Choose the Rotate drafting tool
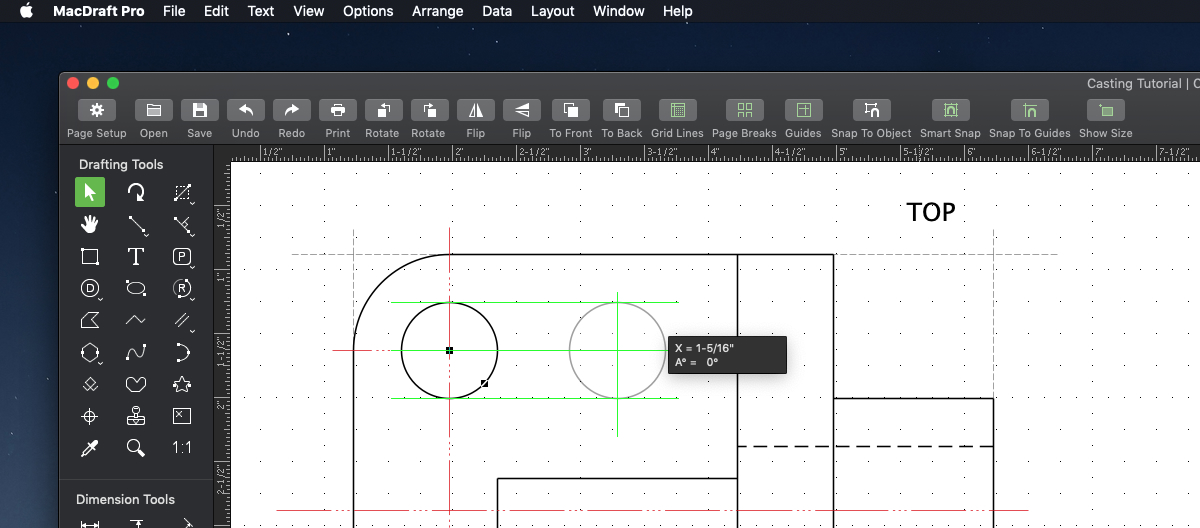Image resolution: width=1200 pixels, height=528 pixels. 136,192
